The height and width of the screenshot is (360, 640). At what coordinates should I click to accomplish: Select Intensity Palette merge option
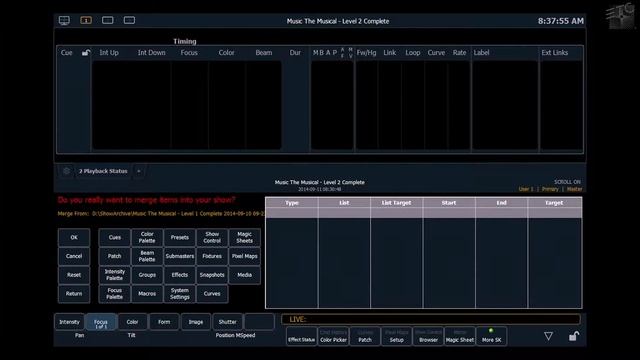coord(114,275)
